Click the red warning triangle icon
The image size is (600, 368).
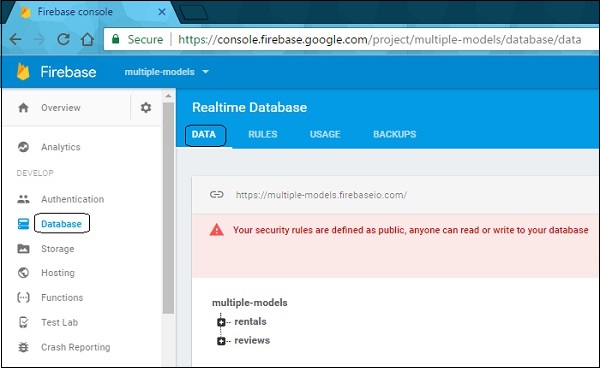(x=217, y=230)
